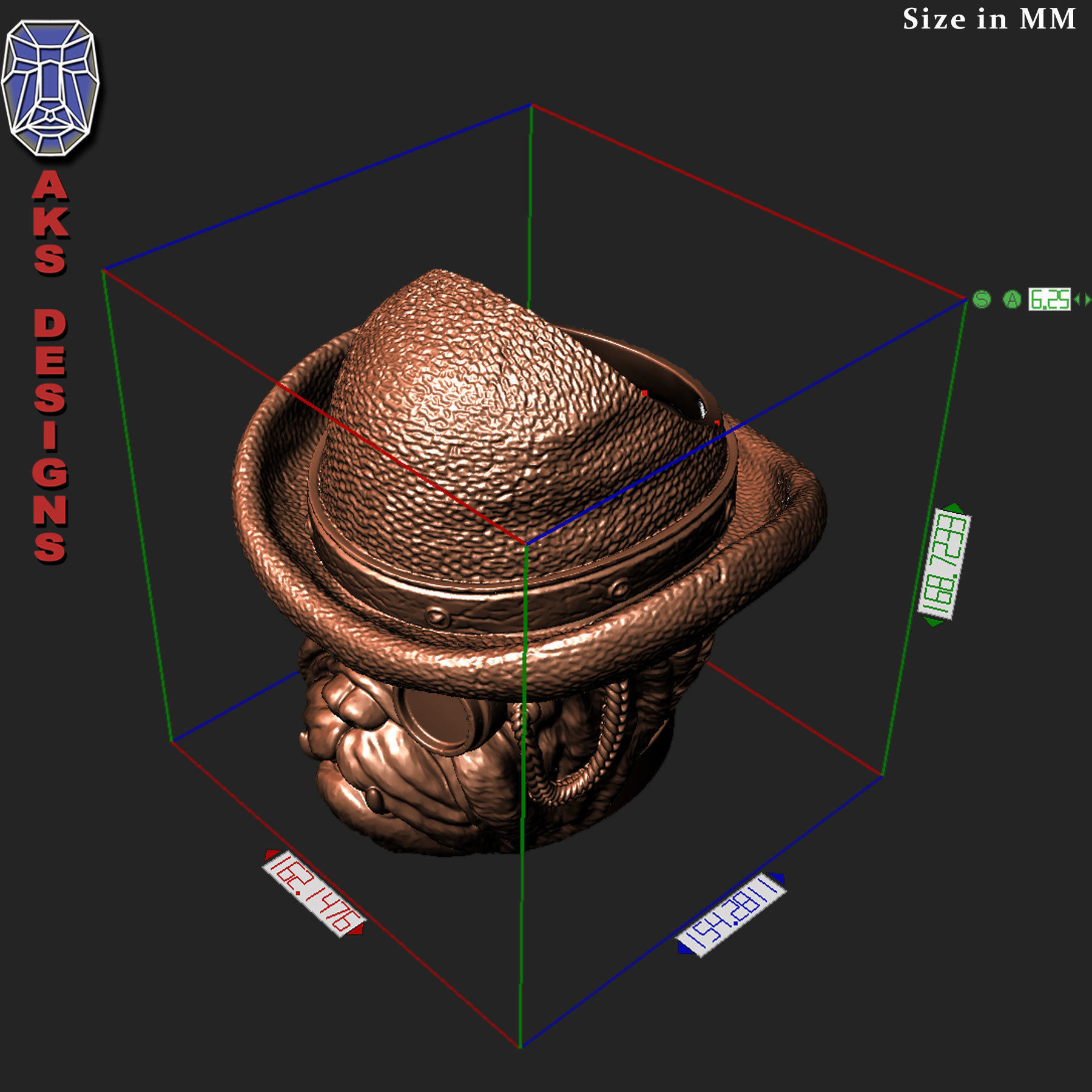
Task: Select the red 162.1476 dimension label
Action: click(314, 894)
